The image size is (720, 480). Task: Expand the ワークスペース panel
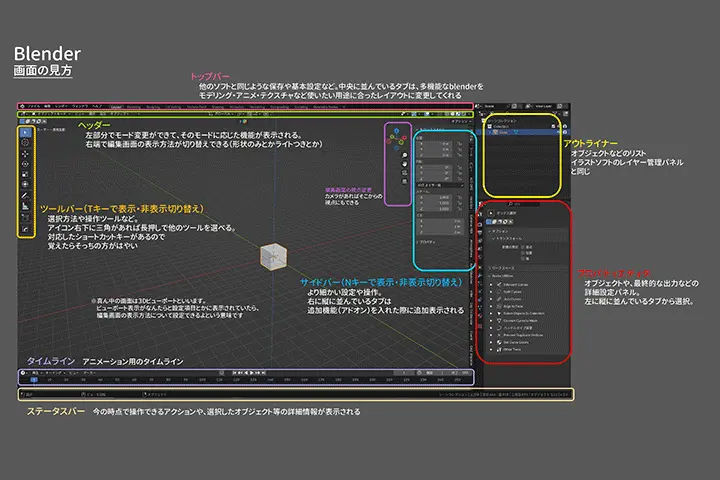pos(489,268)
